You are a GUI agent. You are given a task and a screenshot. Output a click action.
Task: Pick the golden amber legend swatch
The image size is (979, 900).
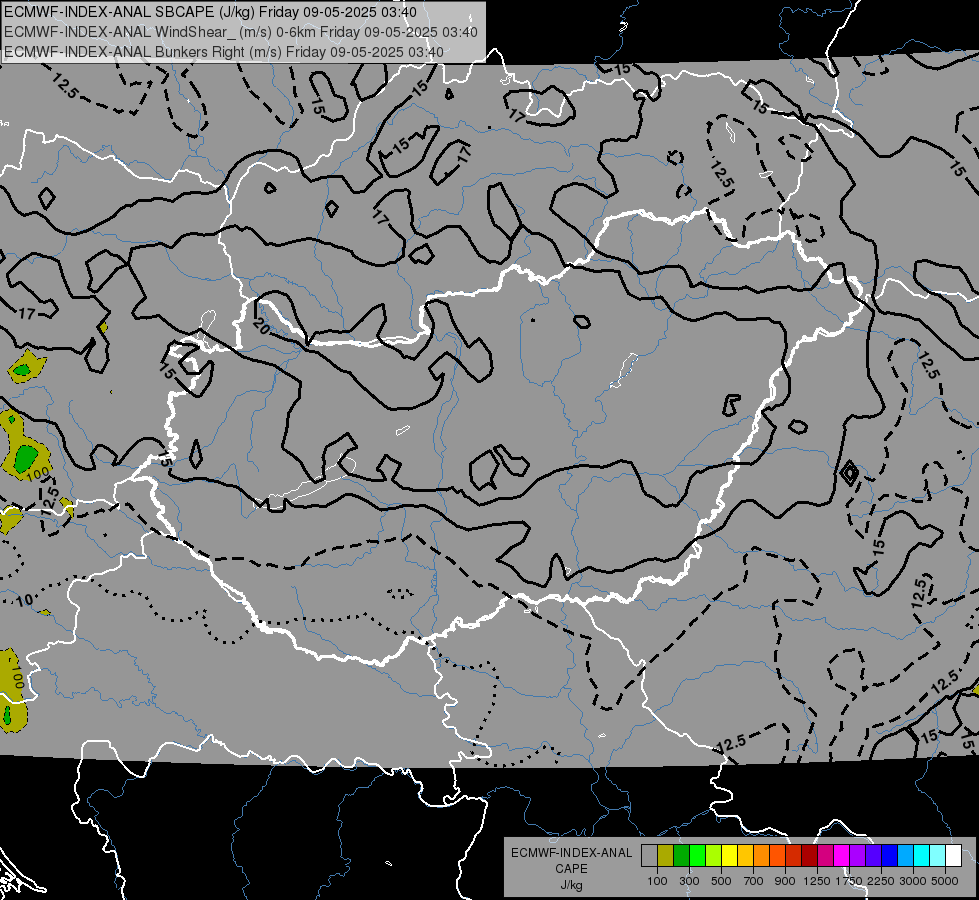(745, 855)
